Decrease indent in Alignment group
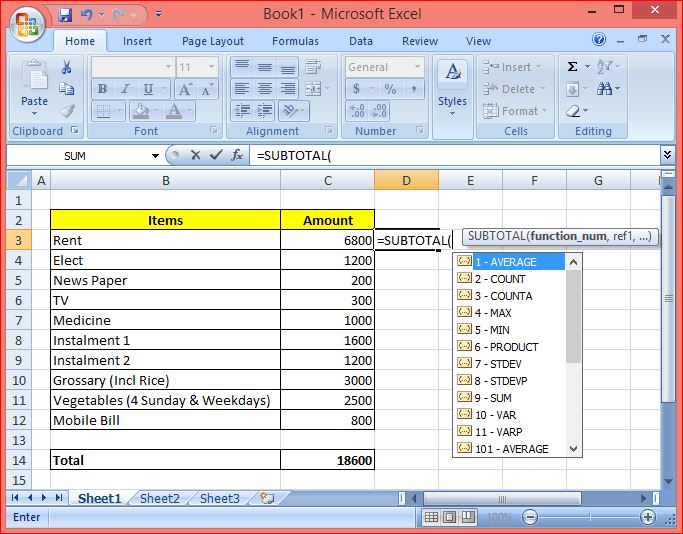 pos(242,111)
